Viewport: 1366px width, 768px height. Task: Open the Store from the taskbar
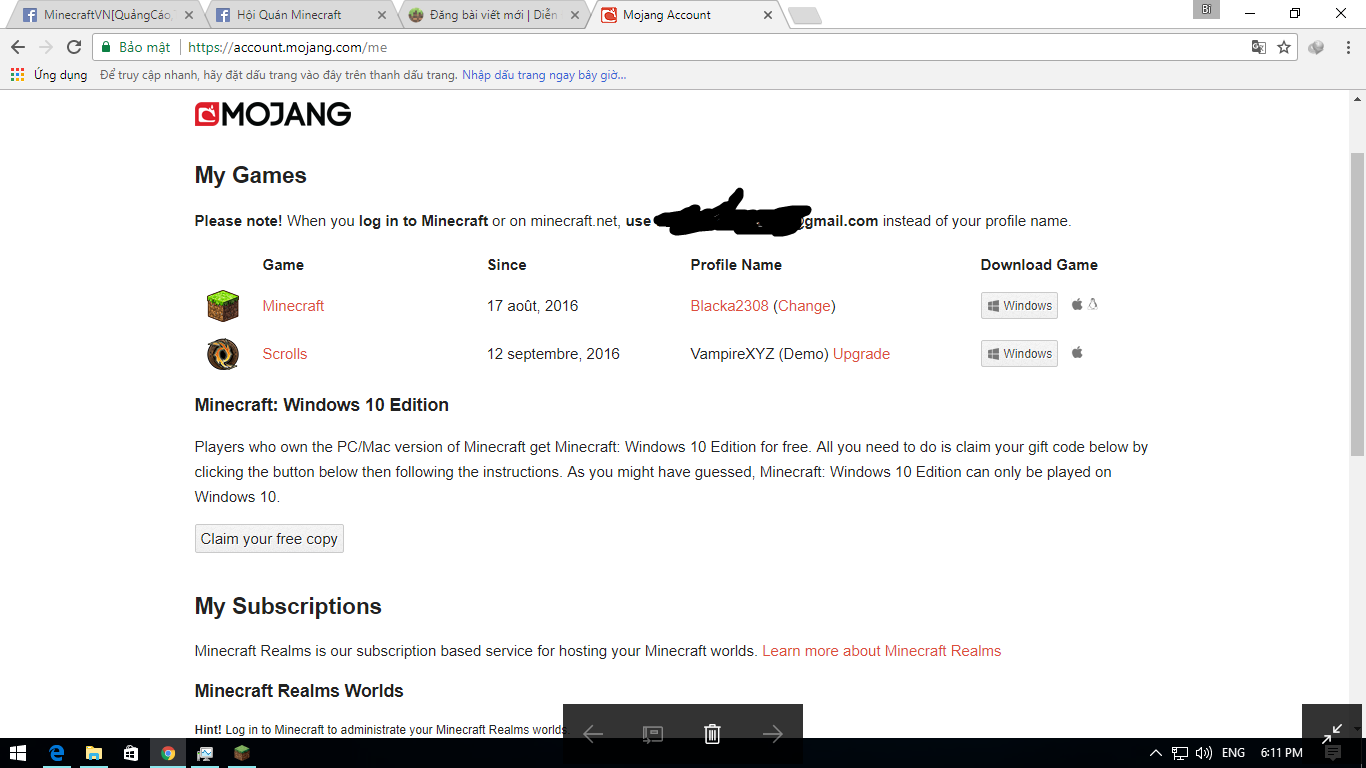point(131,753)
